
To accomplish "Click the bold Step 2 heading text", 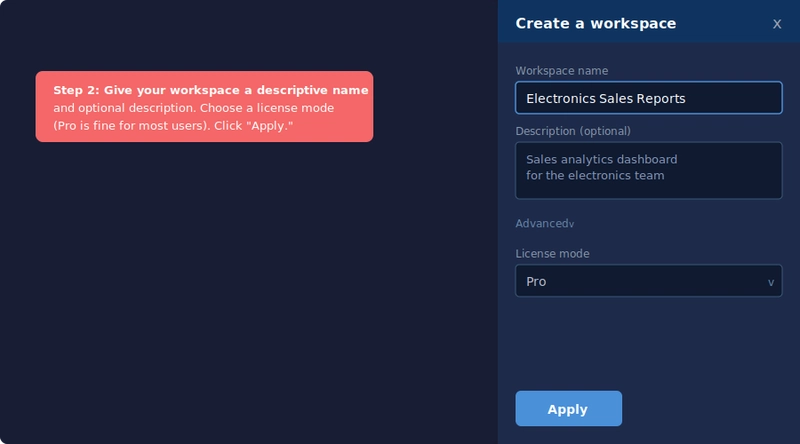I will tap(210, 90).
